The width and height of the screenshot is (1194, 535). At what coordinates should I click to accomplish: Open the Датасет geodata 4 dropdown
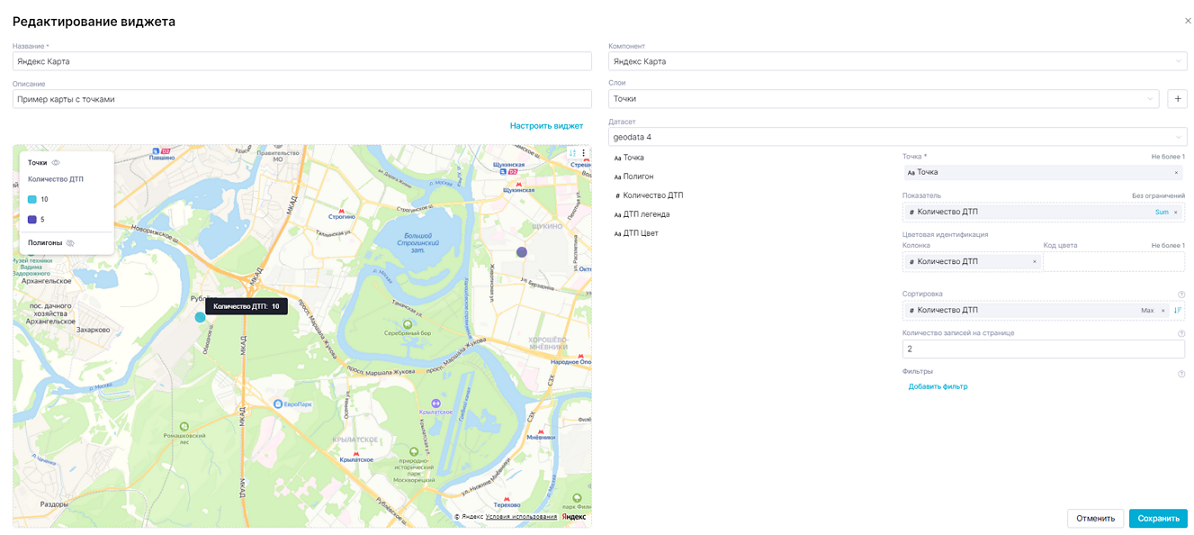[897, 137]
